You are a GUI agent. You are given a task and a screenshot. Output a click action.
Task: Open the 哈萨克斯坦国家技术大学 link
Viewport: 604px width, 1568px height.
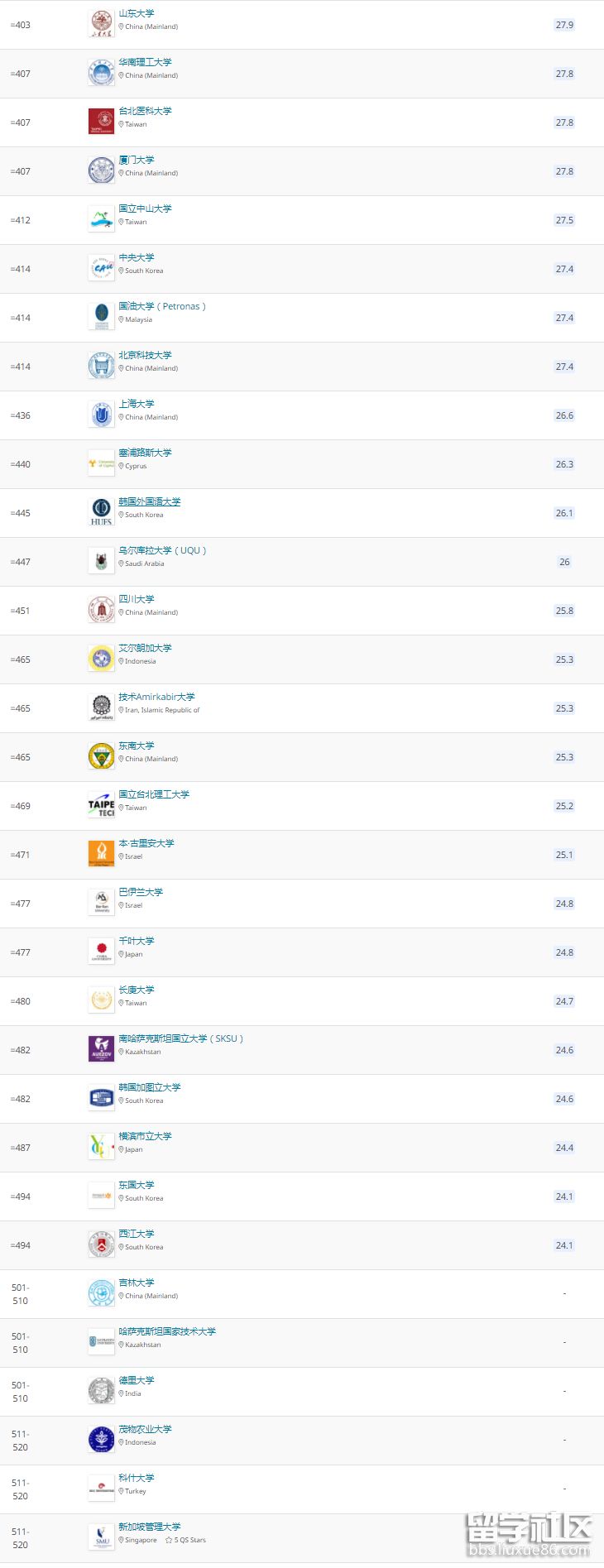167,1331
